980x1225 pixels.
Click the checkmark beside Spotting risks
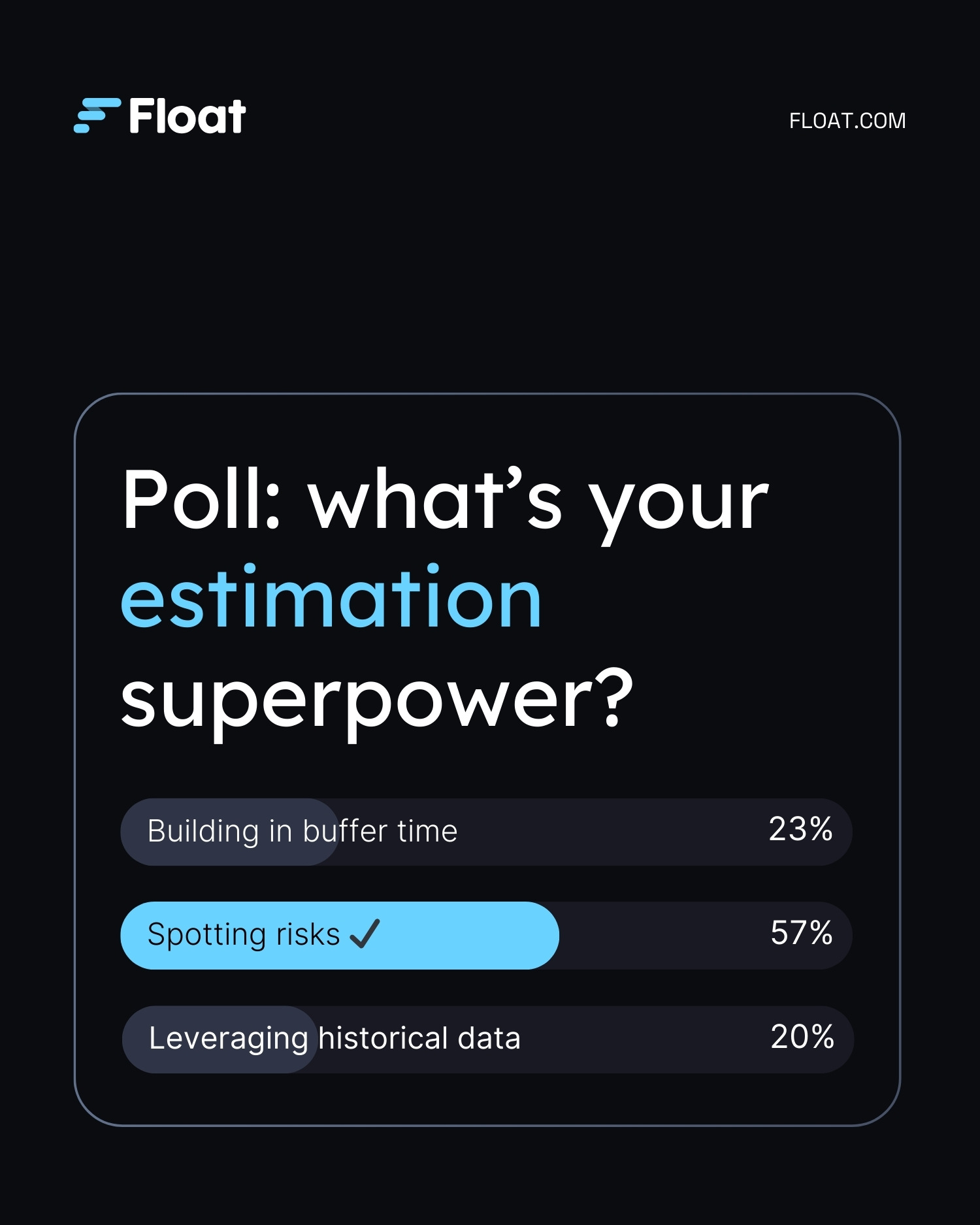coord(365,933)
